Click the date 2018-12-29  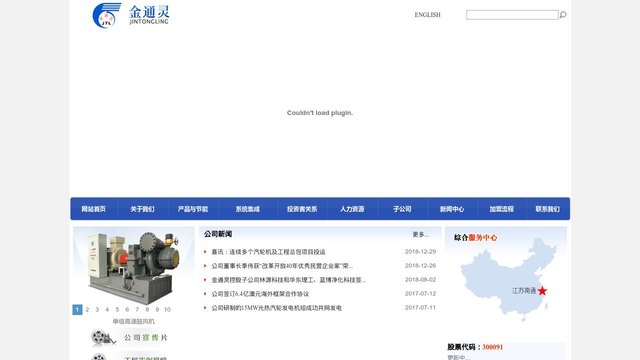point(420,252)
